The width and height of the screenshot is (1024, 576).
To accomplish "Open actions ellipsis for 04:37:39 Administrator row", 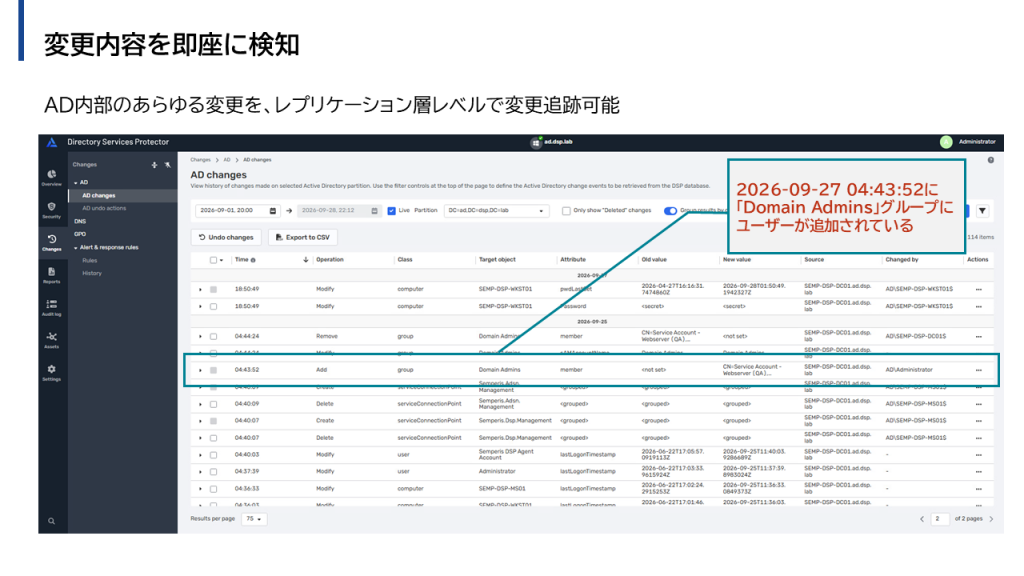I will click(978, 472).
